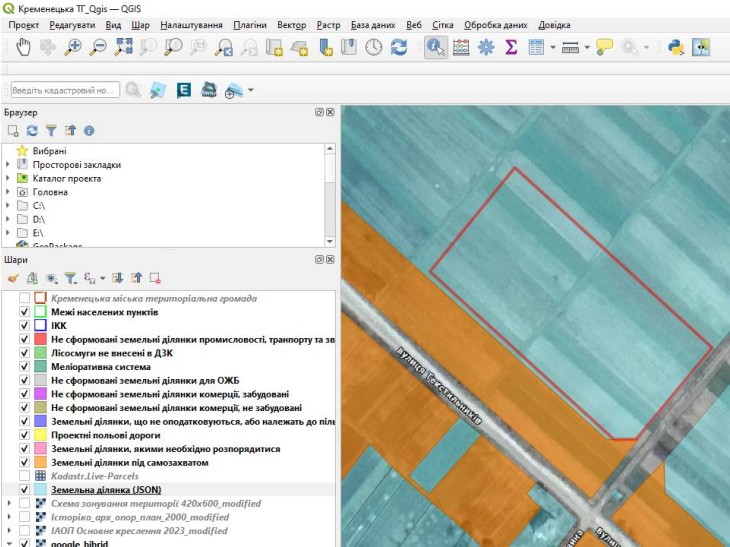
Task: Select Вибрані favorites item in Browser
Action: point(49,151)
